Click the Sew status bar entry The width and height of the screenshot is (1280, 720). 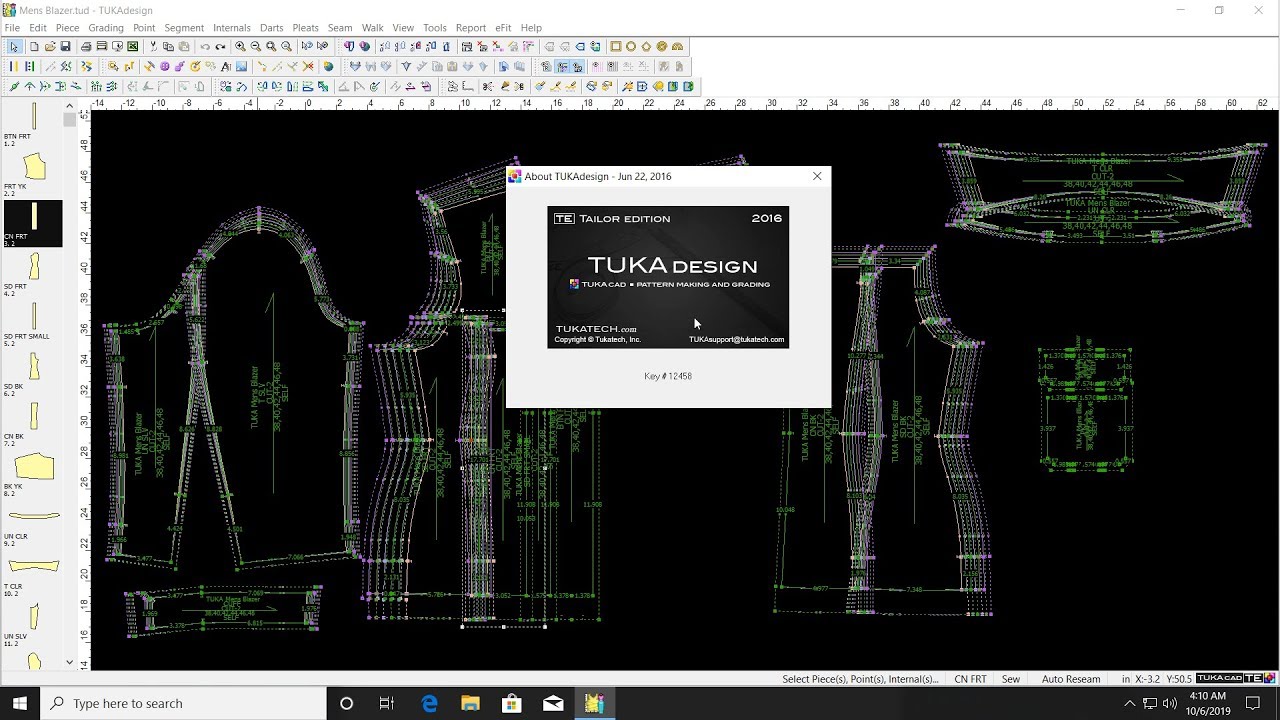tap(1011, 679)
